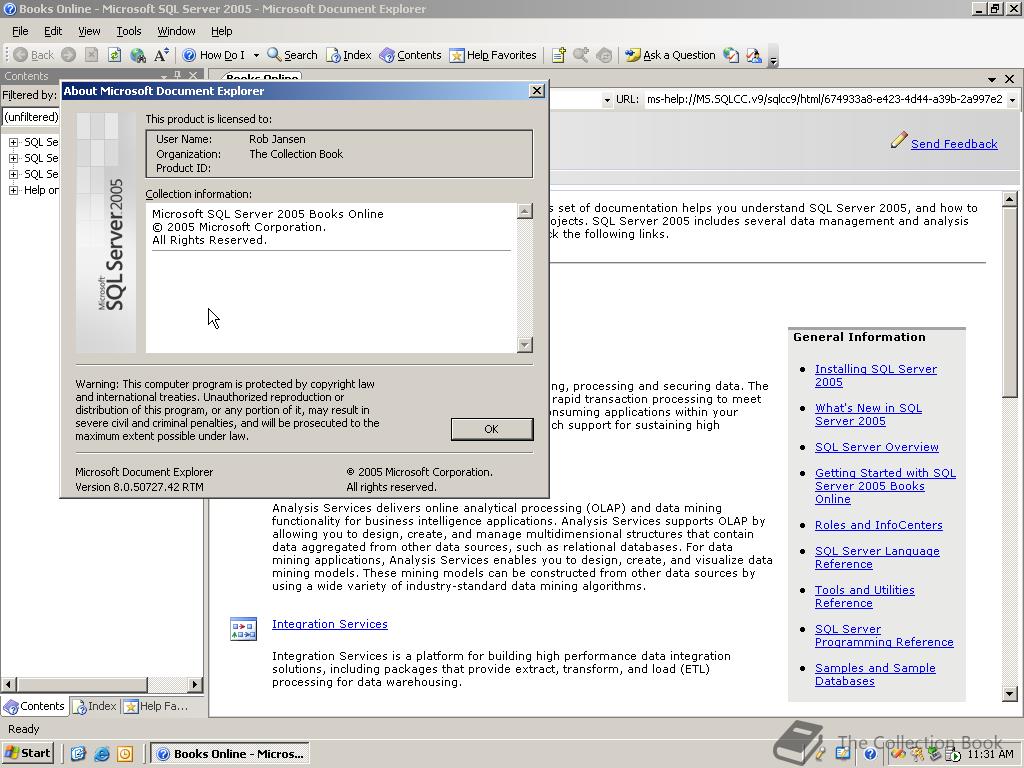The width and height of the screenshot is (1024, 768).
Task: Click right arrow of Contents horizontal scrollbar
Action: 195,684
